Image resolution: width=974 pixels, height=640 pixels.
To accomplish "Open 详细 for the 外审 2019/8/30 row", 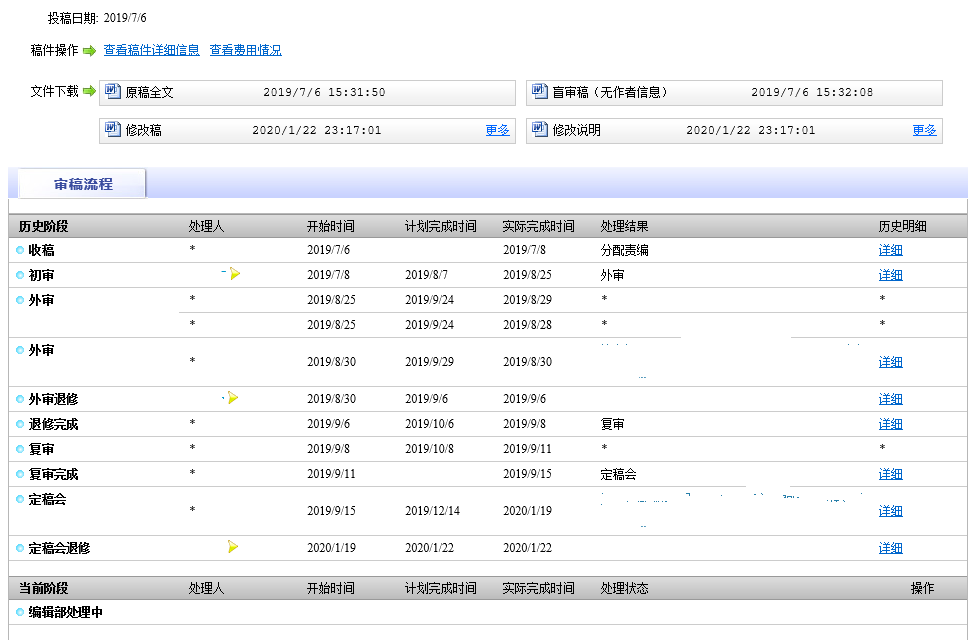I will 890,362.
